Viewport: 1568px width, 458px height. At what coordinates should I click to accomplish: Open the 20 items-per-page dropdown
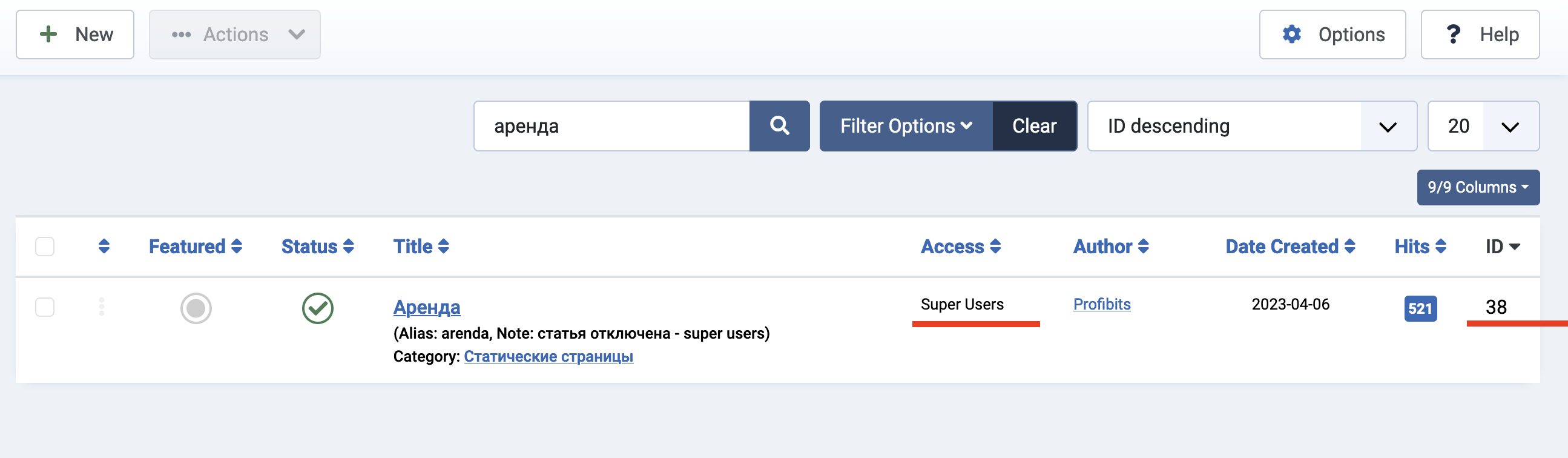click(x=1483, y=126)
